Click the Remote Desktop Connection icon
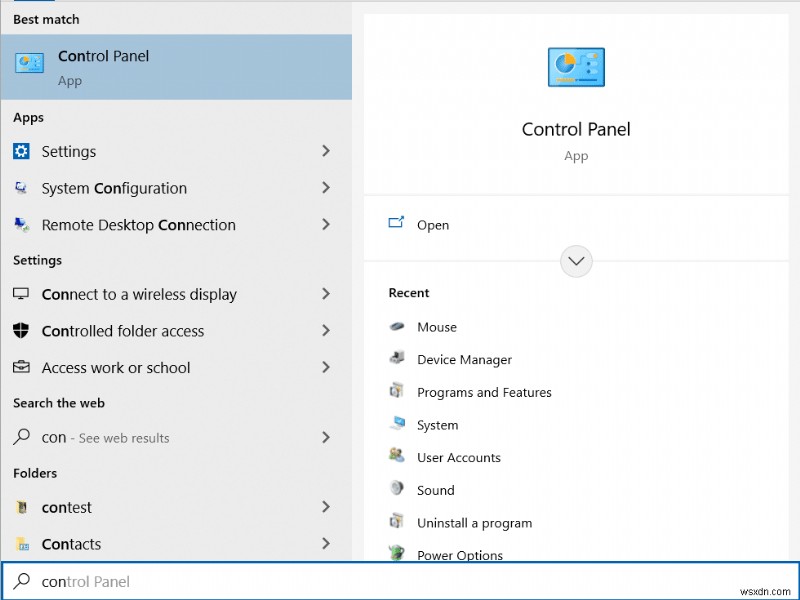The image size is (800, 600). pyautogui.click(x=22, y=225)
